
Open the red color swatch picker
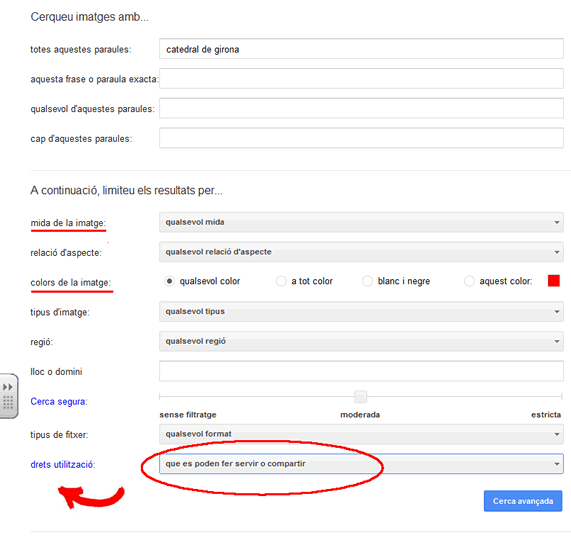(554, 281)
